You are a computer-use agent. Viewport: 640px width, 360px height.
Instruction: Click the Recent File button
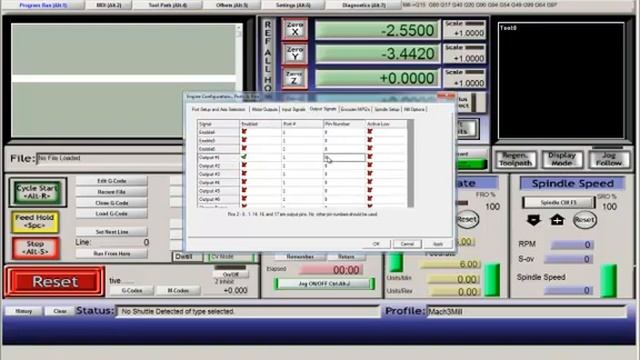[111, 192]
